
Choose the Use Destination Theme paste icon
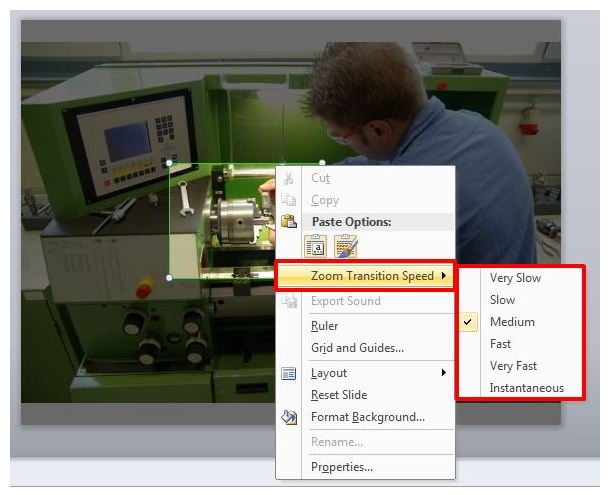click(x=315, y=246)
